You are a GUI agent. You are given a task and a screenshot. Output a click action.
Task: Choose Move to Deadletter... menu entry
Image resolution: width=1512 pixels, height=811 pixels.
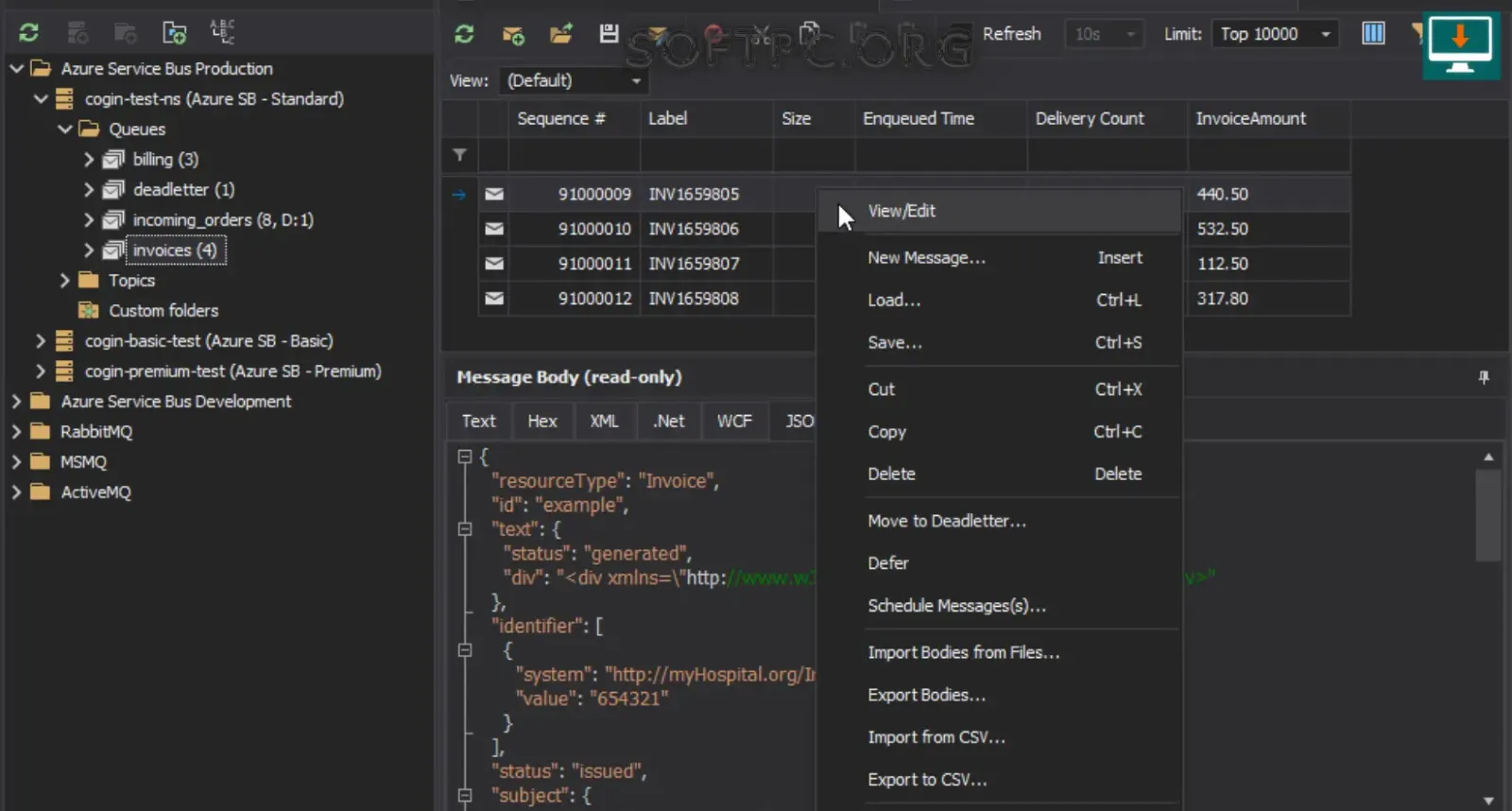coord(1000,521)
